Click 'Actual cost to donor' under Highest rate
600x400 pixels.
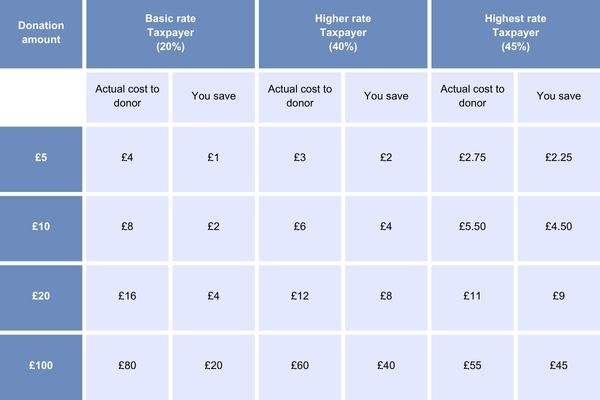[473, 97]
